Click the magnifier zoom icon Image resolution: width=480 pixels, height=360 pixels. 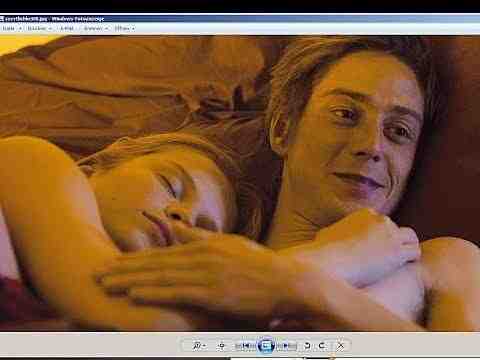(x=197, y=346)
